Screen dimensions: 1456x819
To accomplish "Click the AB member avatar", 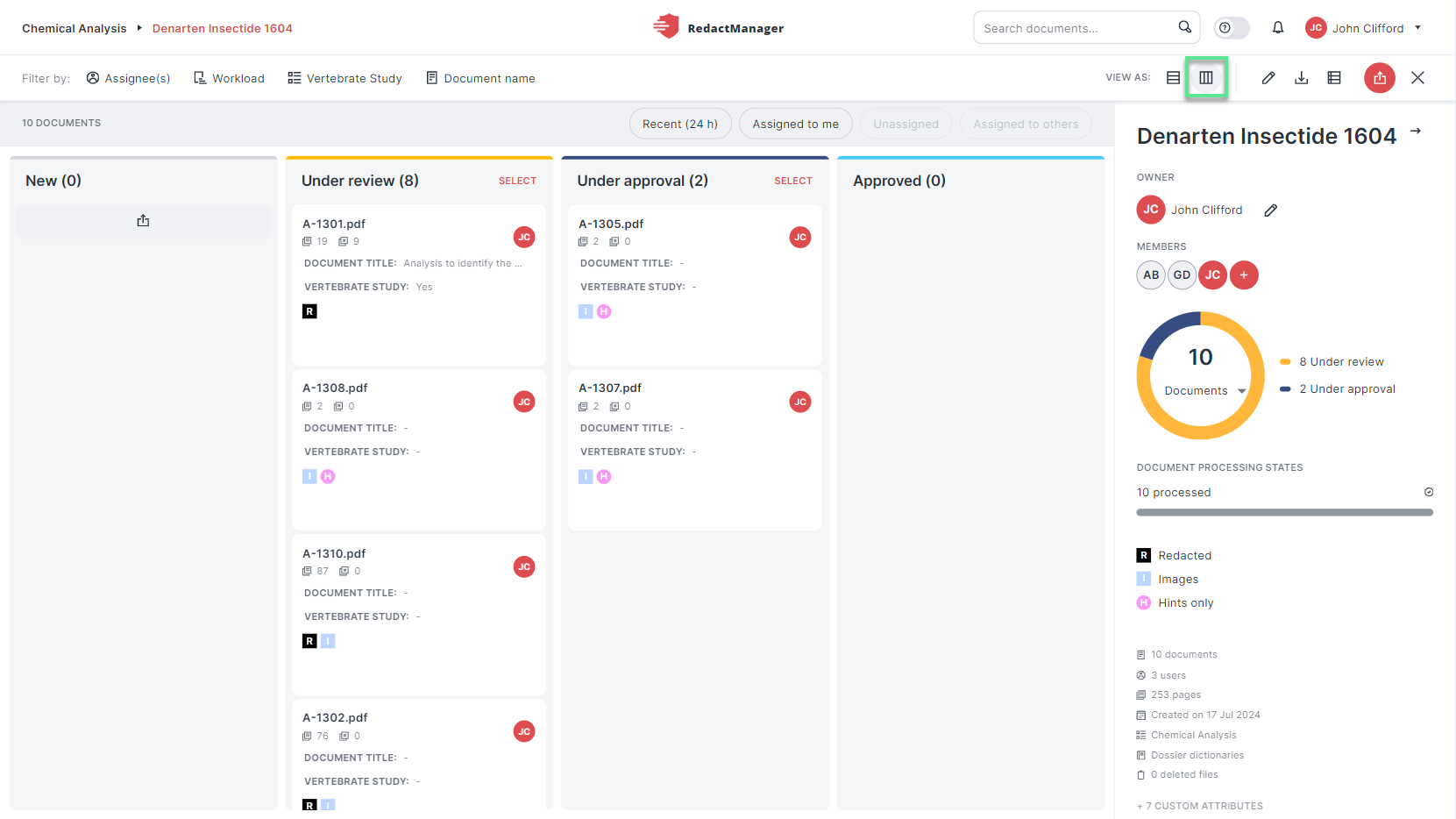I will click(x=1151, y=275).
